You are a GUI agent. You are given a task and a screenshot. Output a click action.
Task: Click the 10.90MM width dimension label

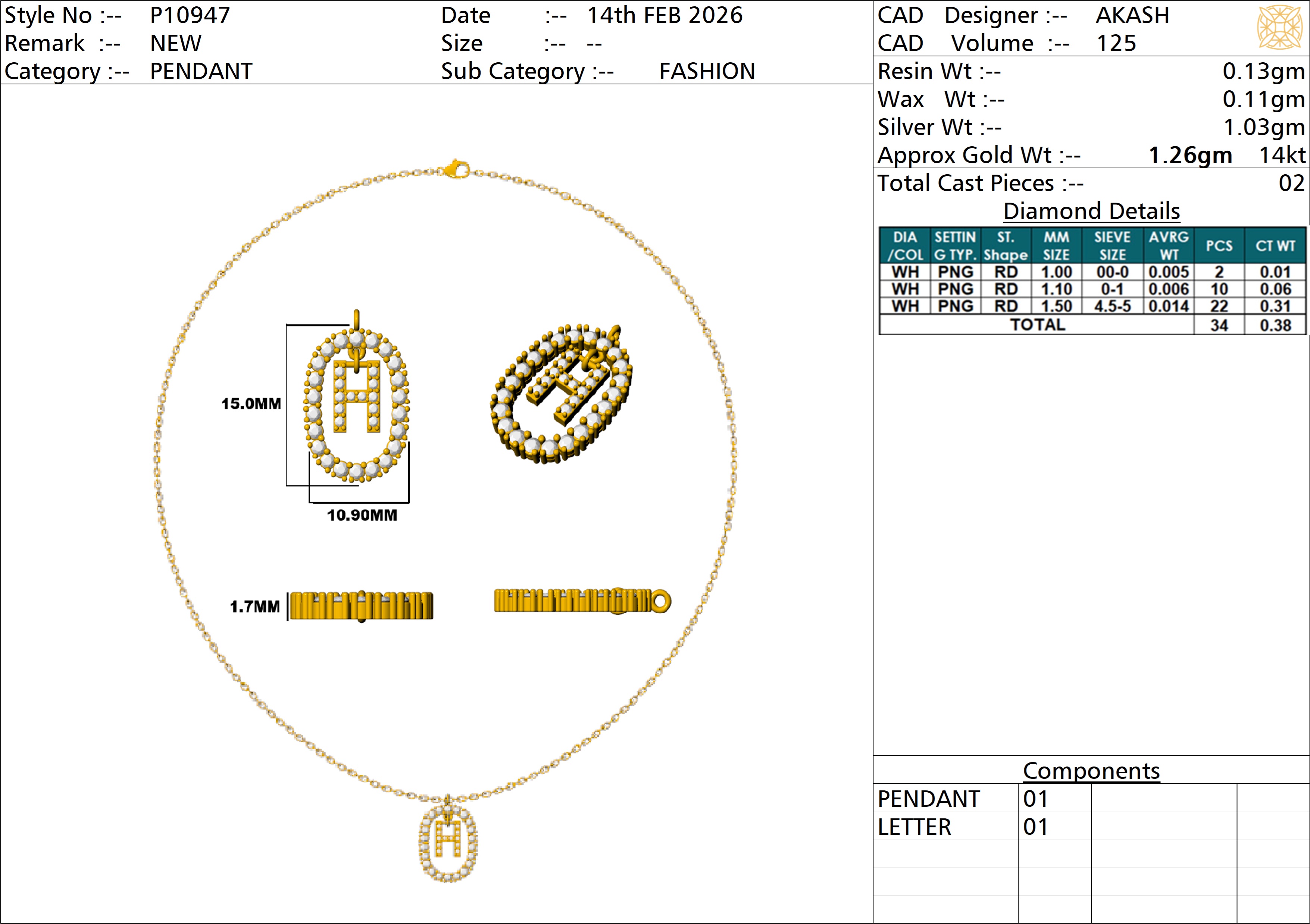point(362,515)
